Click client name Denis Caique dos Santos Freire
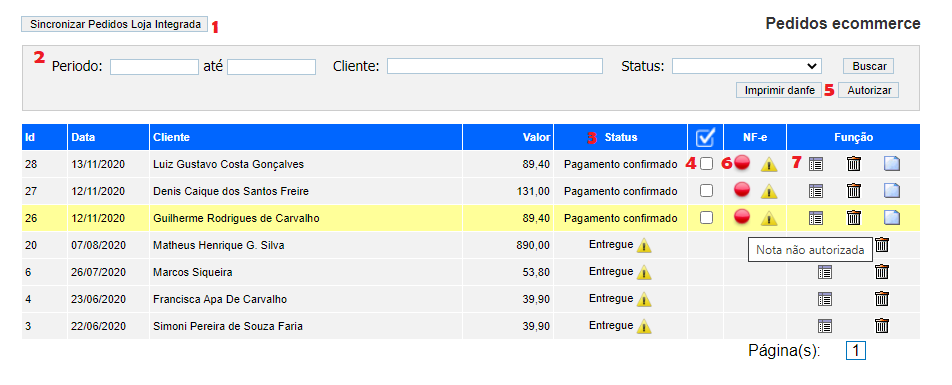The height and width of the screenshot is (385, 952). (231, 191)
